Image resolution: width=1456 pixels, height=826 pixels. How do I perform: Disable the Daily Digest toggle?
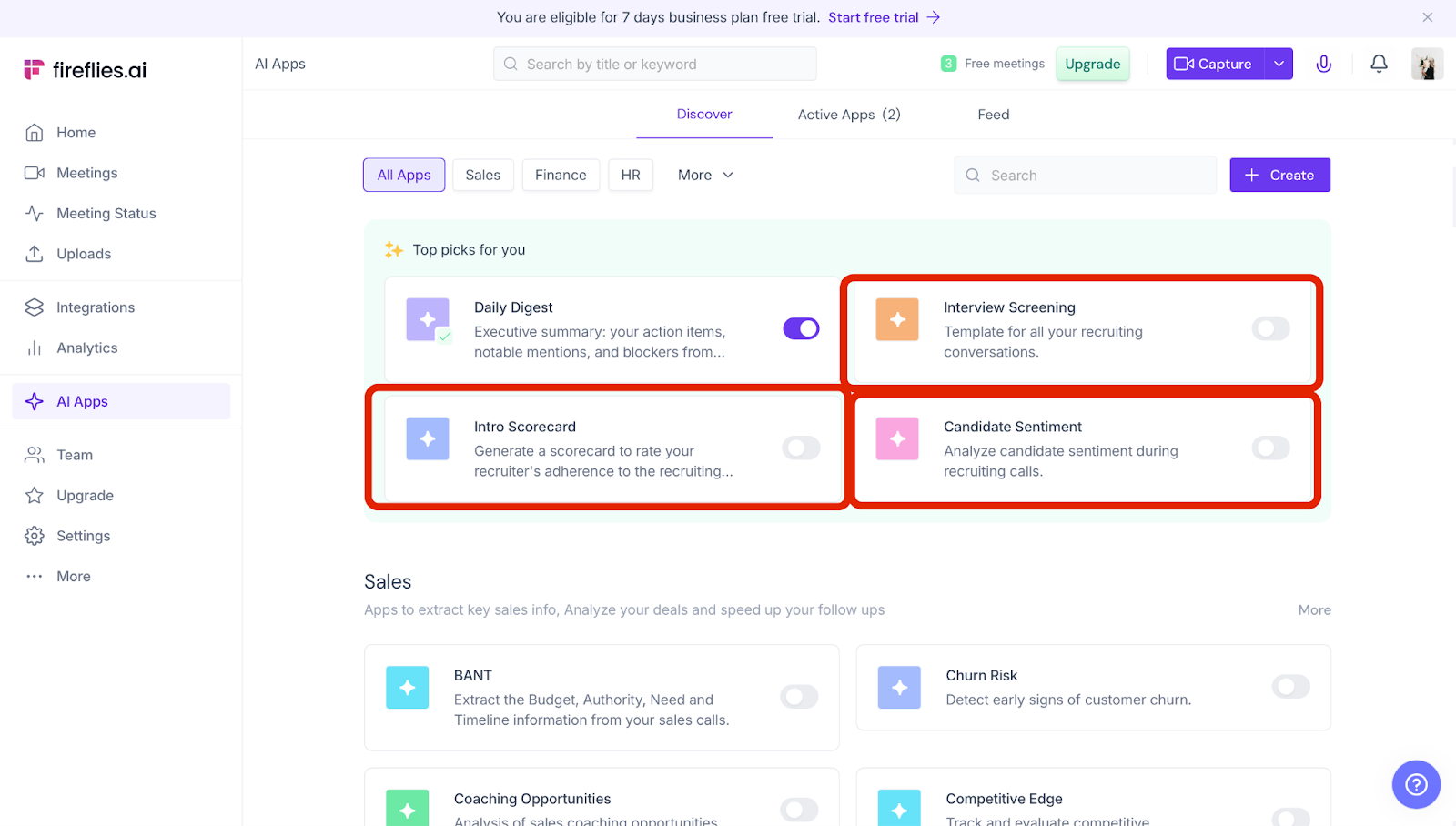801,328
